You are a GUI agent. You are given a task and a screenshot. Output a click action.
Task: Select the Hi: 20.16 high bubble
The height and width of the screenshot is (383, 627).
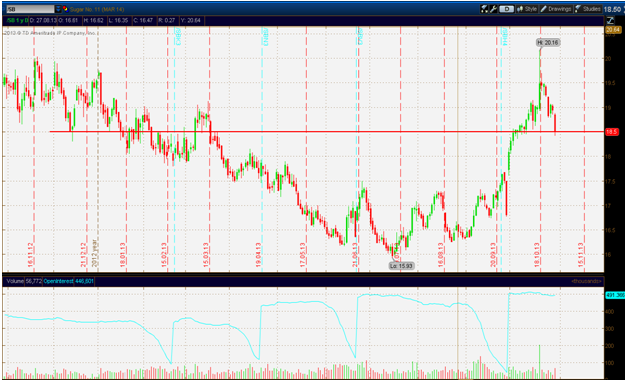coord(547,42)
